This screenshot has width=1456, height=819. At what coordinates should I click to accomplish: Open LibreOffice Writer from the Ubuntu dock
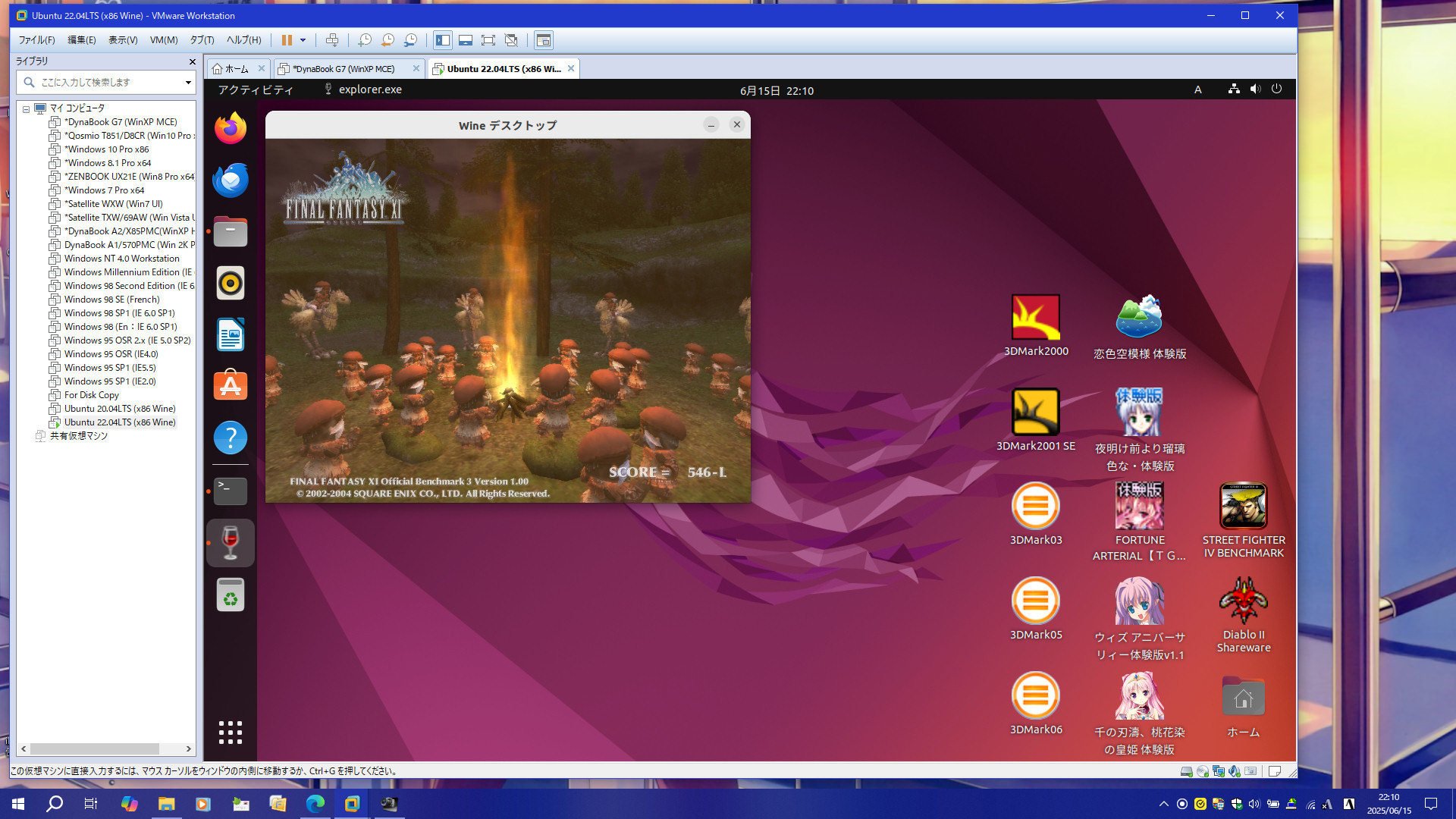(231, 334)
